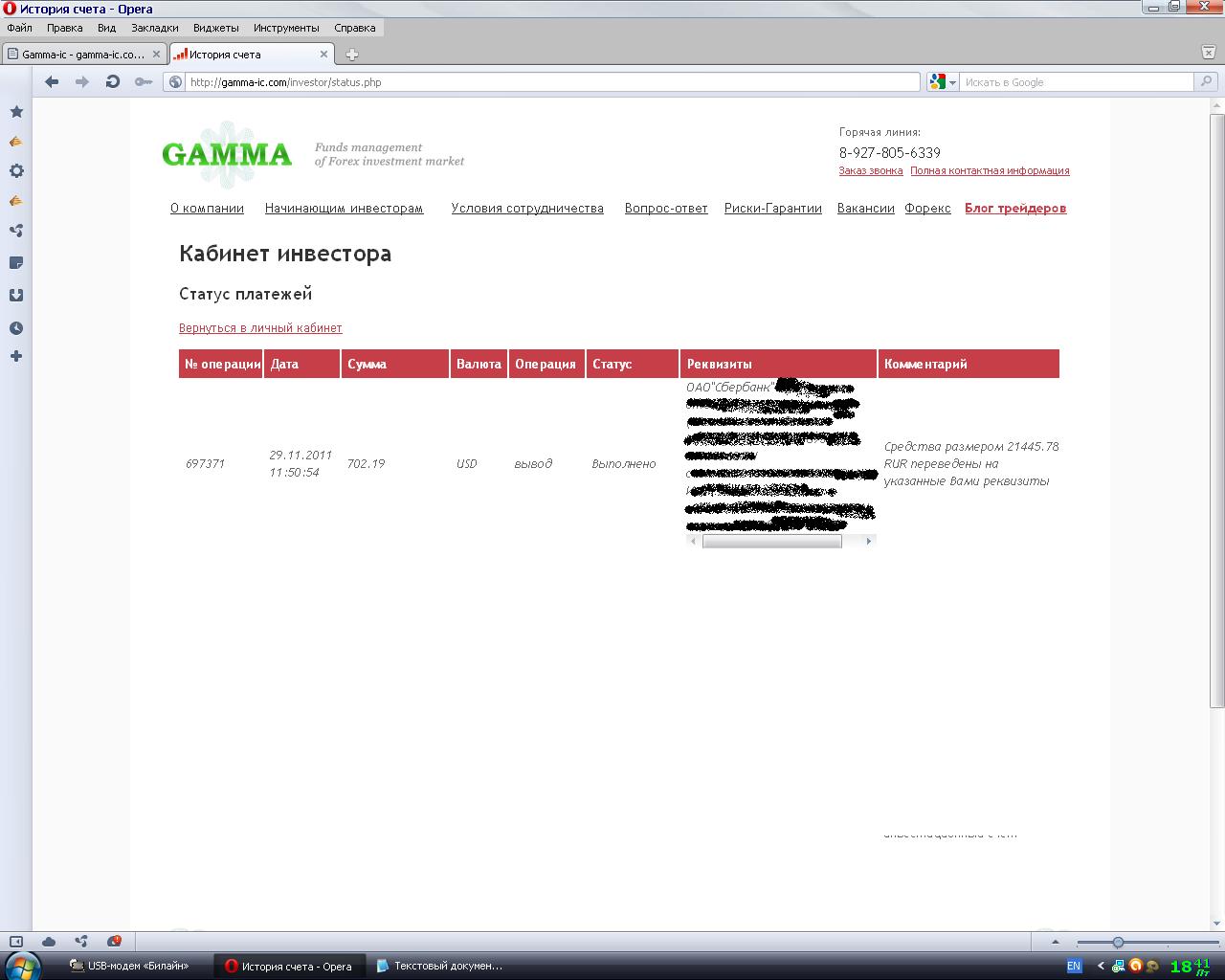The width and height of the screenshot is (1225, 980).
Task: Click the Форекс link
Action: (928, 209)
